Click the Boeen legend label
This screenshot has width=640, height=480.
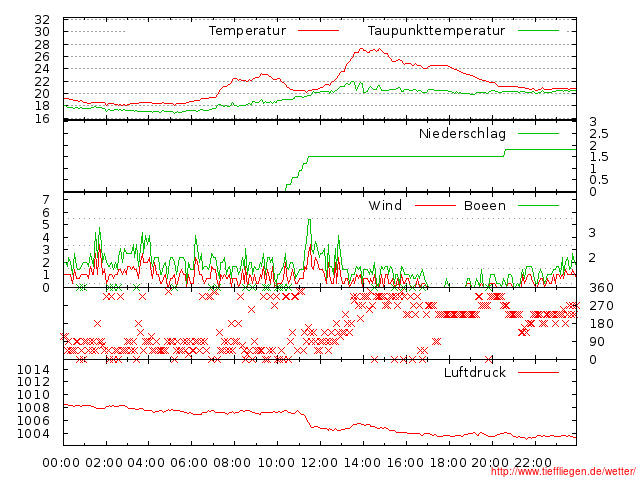click(484, 205)
